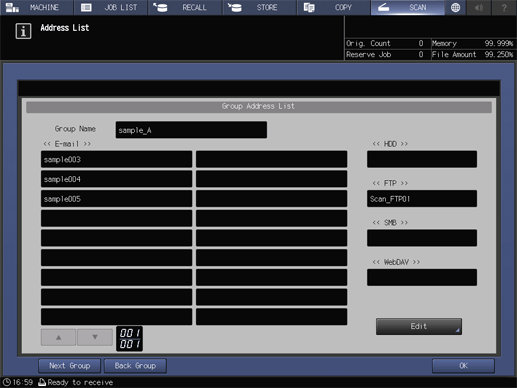Switch to the JOB LIST tab
Image resolution: width=517 pixels, height=388 pixels.
click(x=111, y=7)
